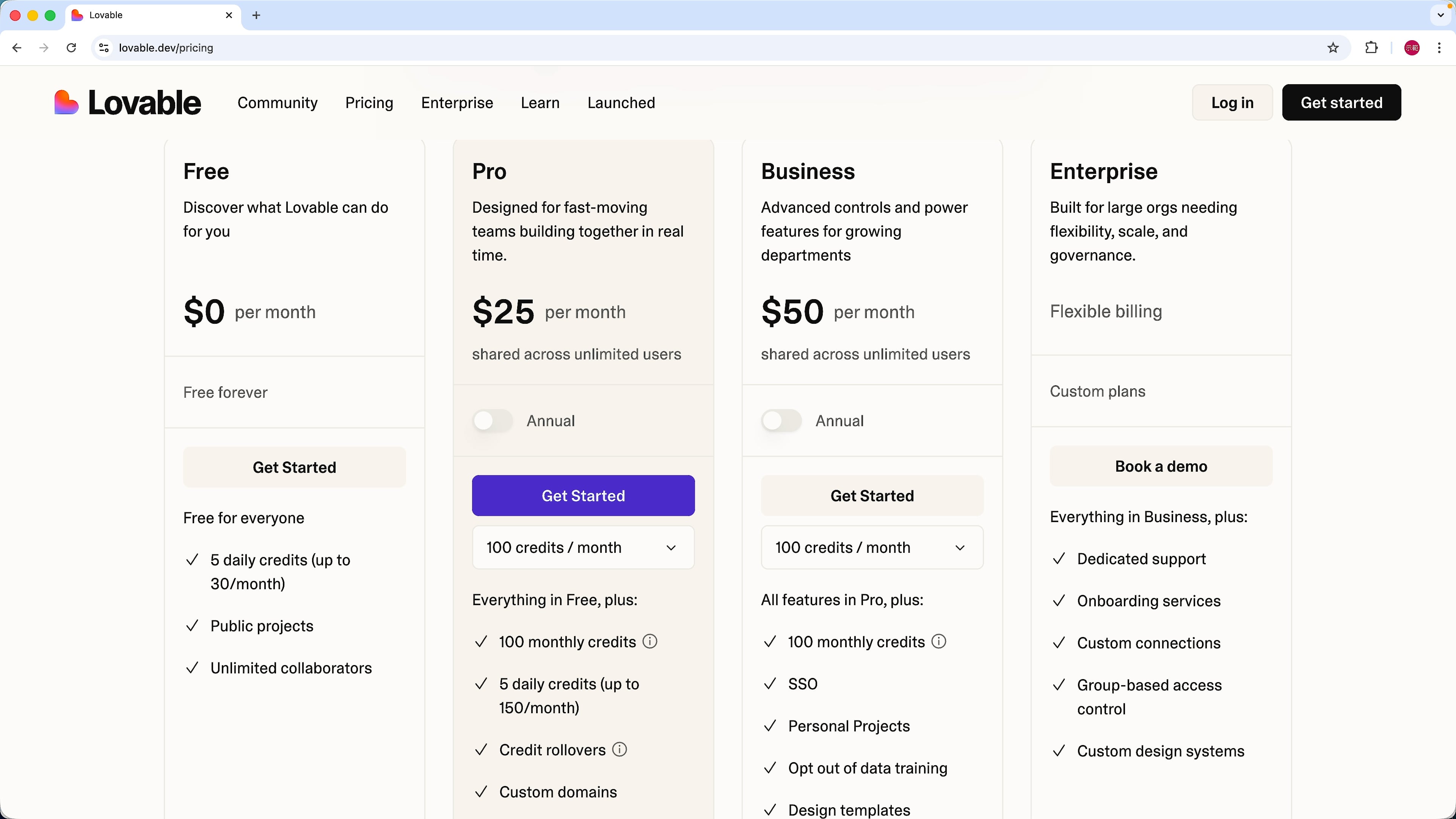Click Book a demo for Enterprise
Image resolution: width=1456 pixels, height=819 pixels.
(x=1160, y=466)
